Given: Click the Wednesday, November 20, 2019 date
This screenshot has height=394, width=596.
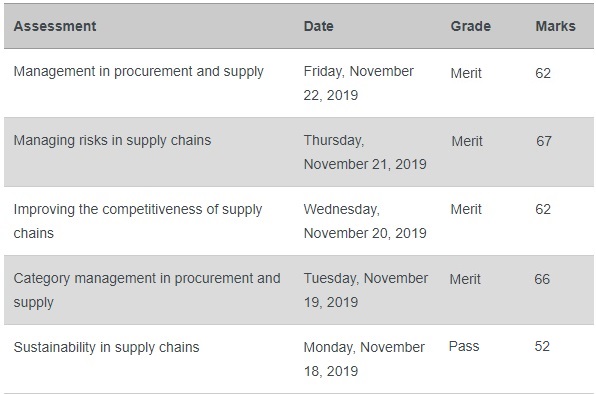Looking at the screenshot, I should point(365,221).
